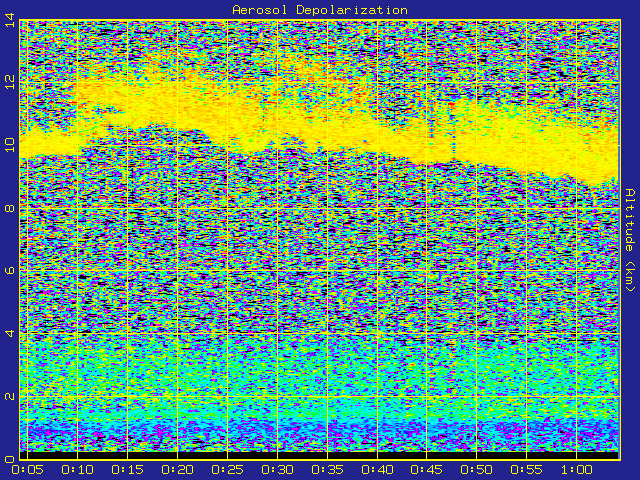Select the 0:40 time axis label

click(378, 469)
